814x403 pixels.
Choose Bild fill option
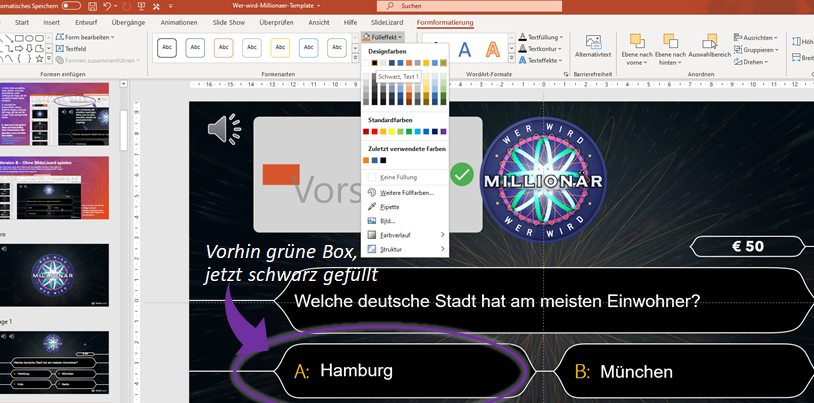pyautogui.click(x=404, y=221)
